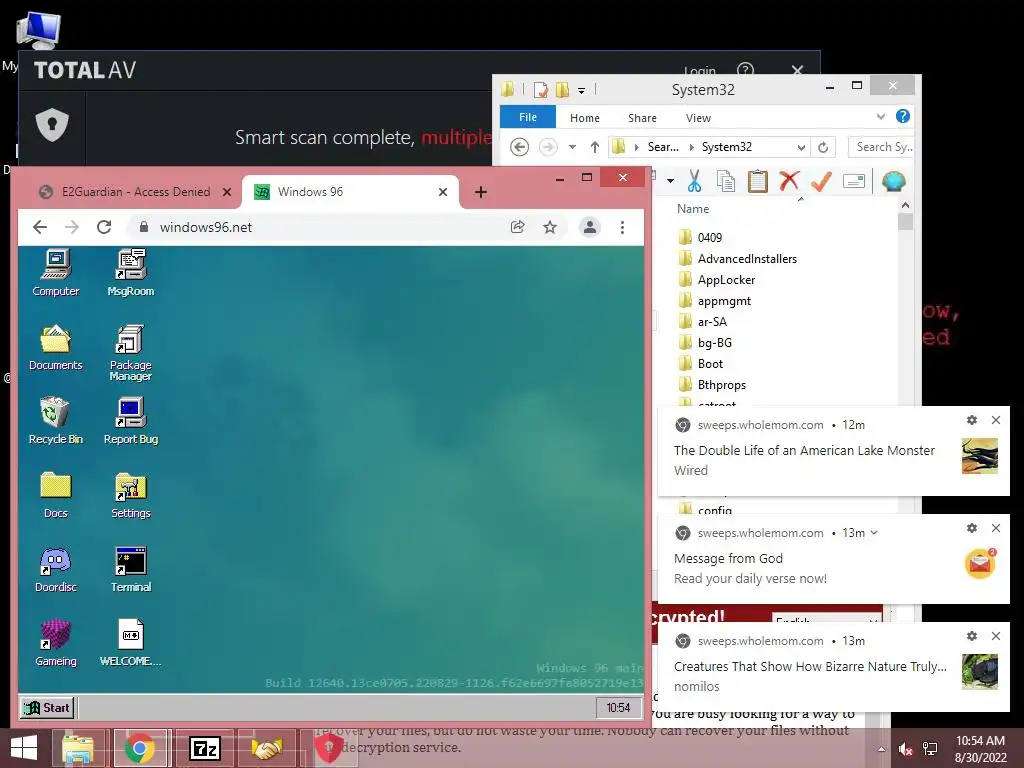Click the blue shell globe icon

click(x=893, y=181)
